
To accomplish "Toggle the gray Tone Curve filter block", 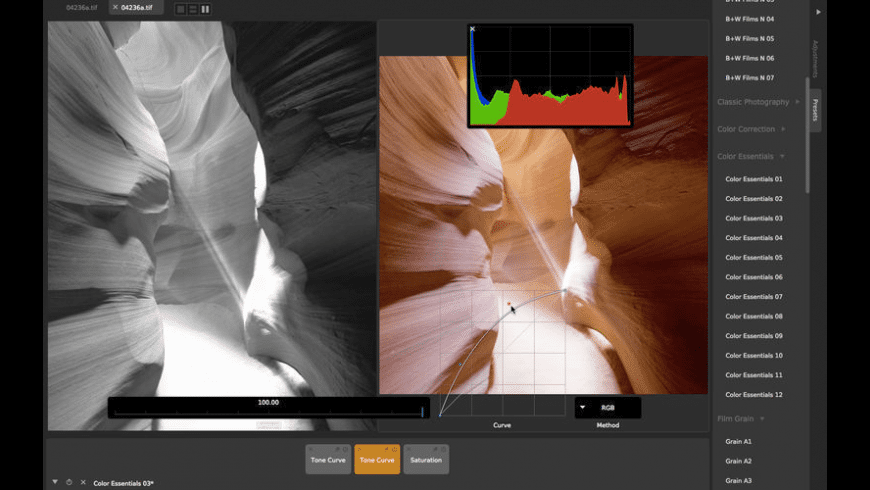I will tap(328, 459).
